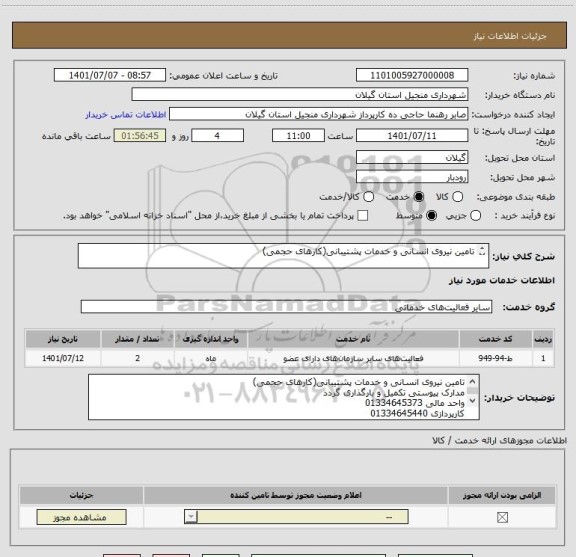Click the announcement date field 1401/07/07 - 08:57

tap(110, 75)
